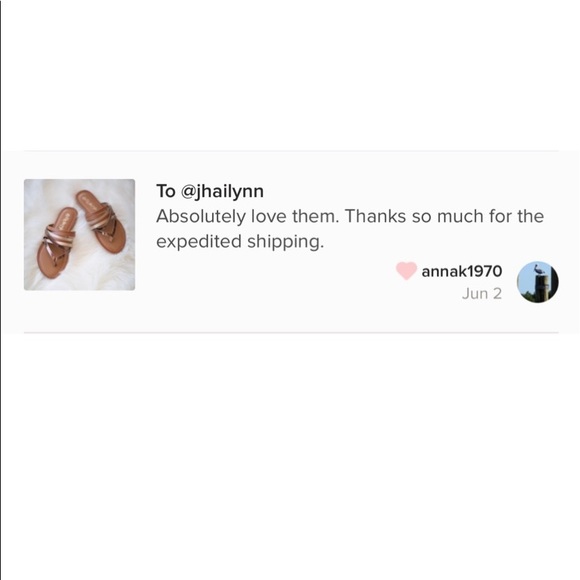The image size is (580, 580).
Task: Click the 'expedited shipping.' text line
Action: (240, 242)
